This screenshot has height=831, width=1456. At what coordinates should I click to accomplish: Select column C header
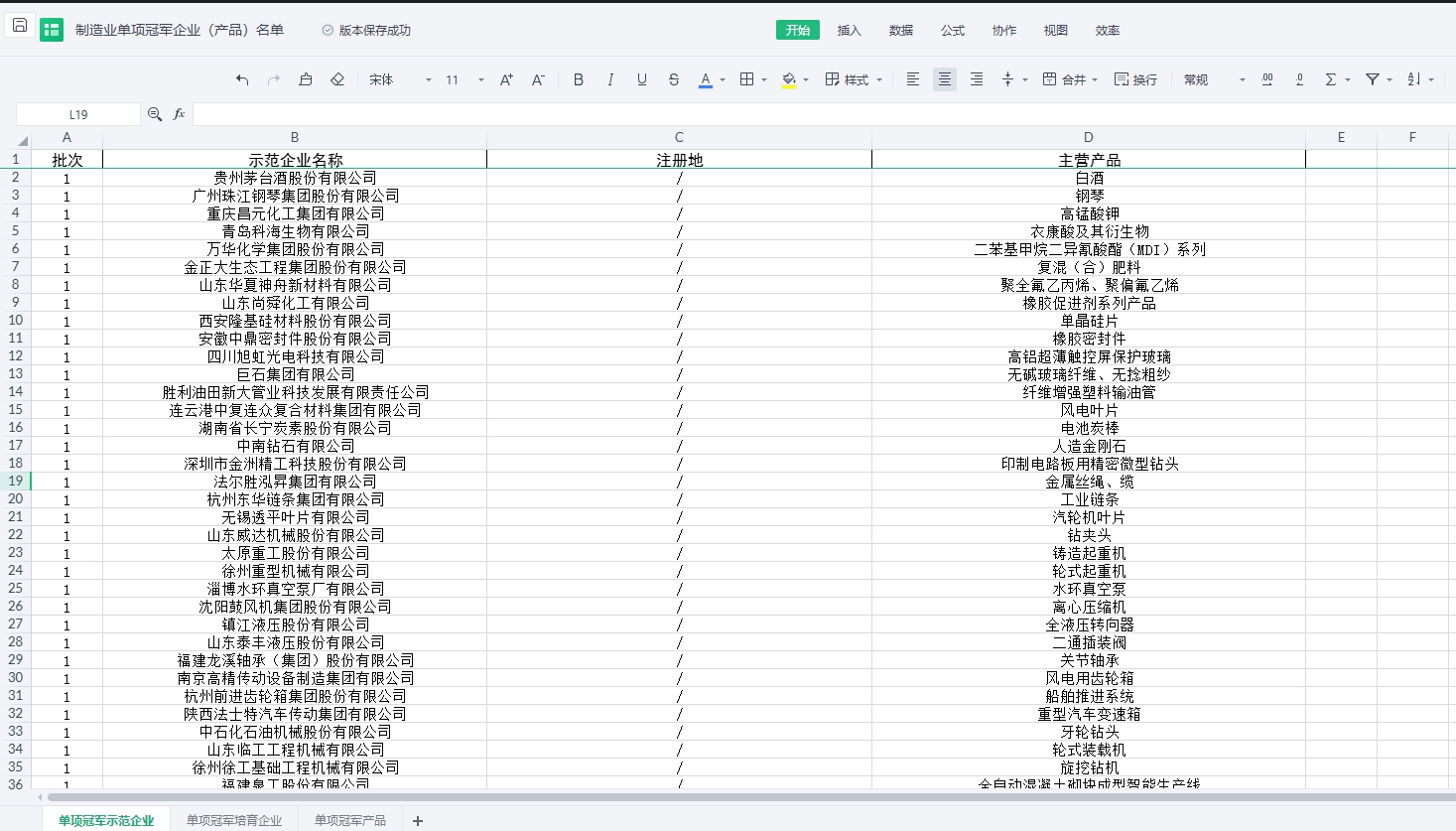click(679, 137)
